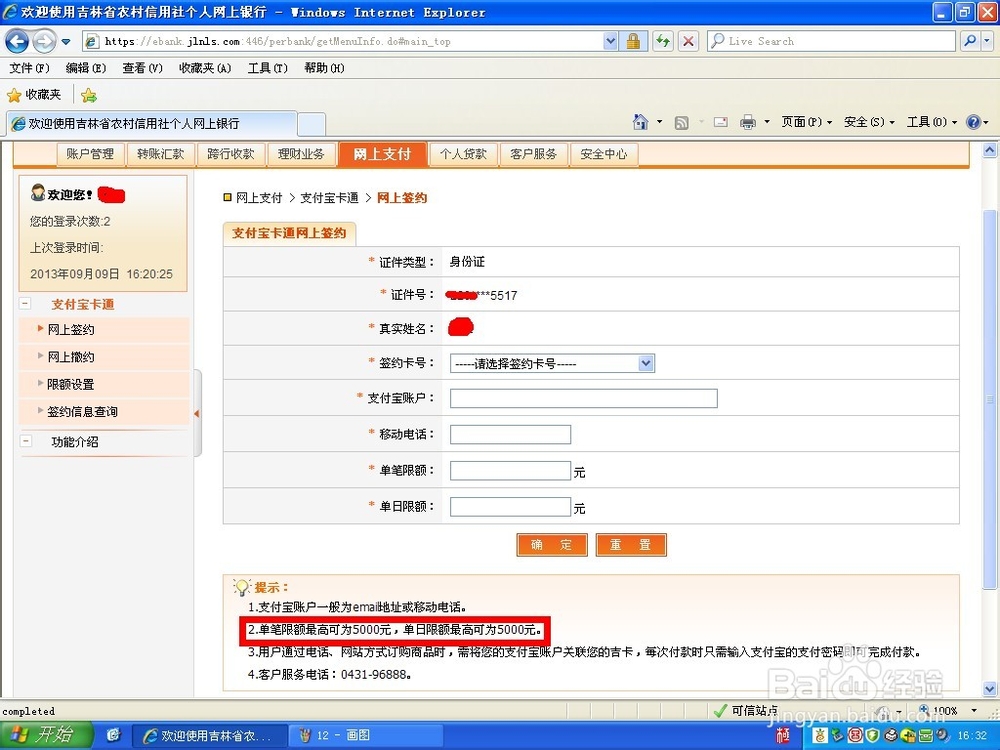The height and width of the screenshot is (750, 1000).
Task: Open the 工具(O) command bar dropdown
Action: pyautogui.click(x=931, y=122)
